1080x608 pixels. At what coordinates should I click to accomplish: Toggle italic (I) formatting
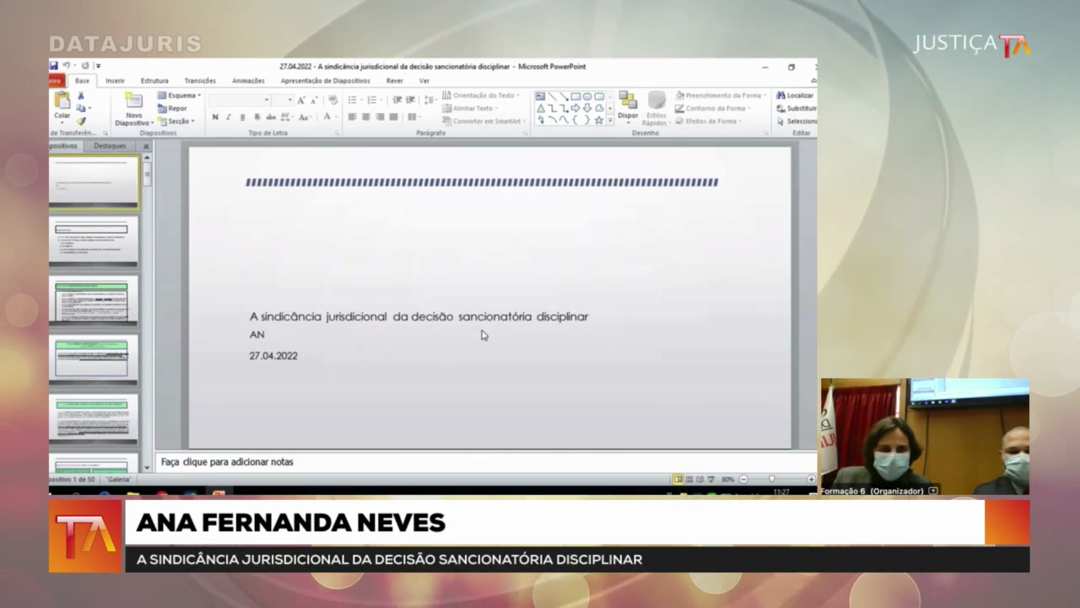tap(229, 117)
